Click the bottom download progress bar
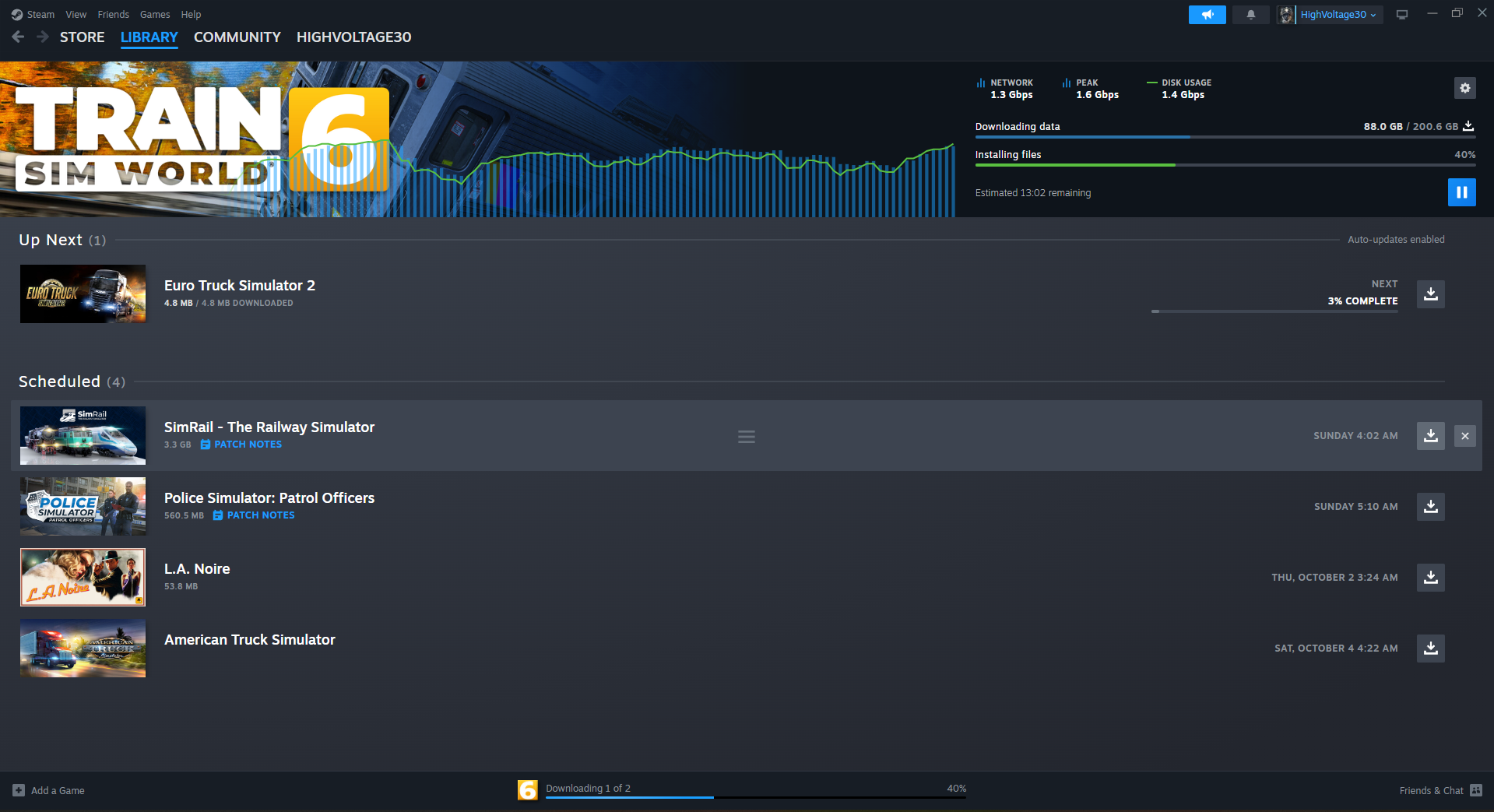Viewport: 1494px width, 812px height. tap(755, 796)
